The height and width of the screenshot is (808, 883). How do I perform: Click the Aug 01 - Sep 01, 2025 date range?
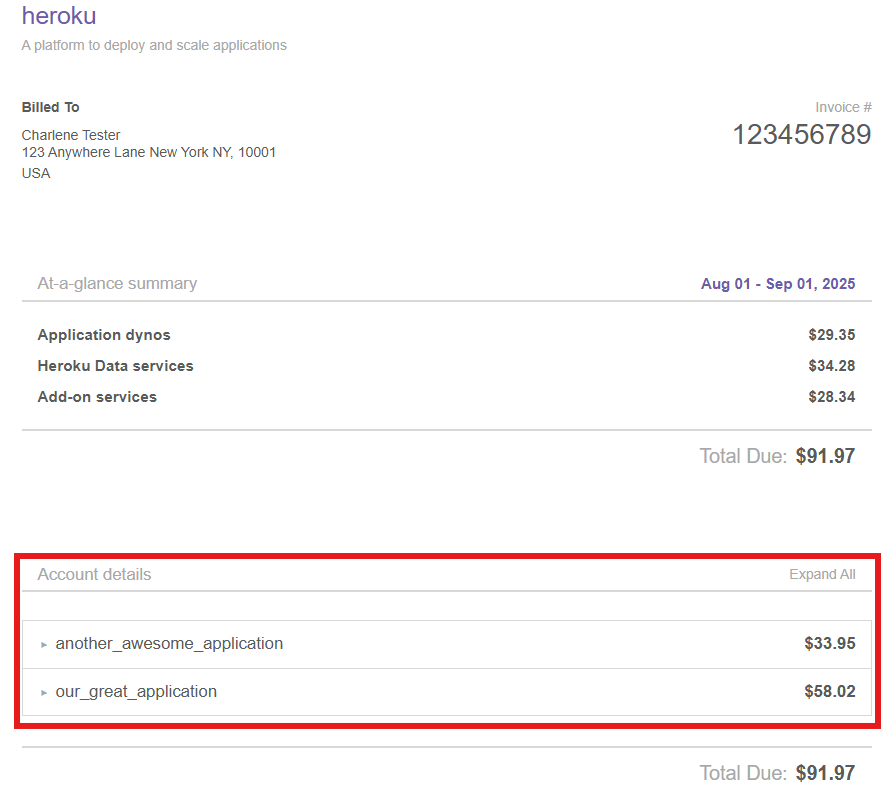(778, 284)
